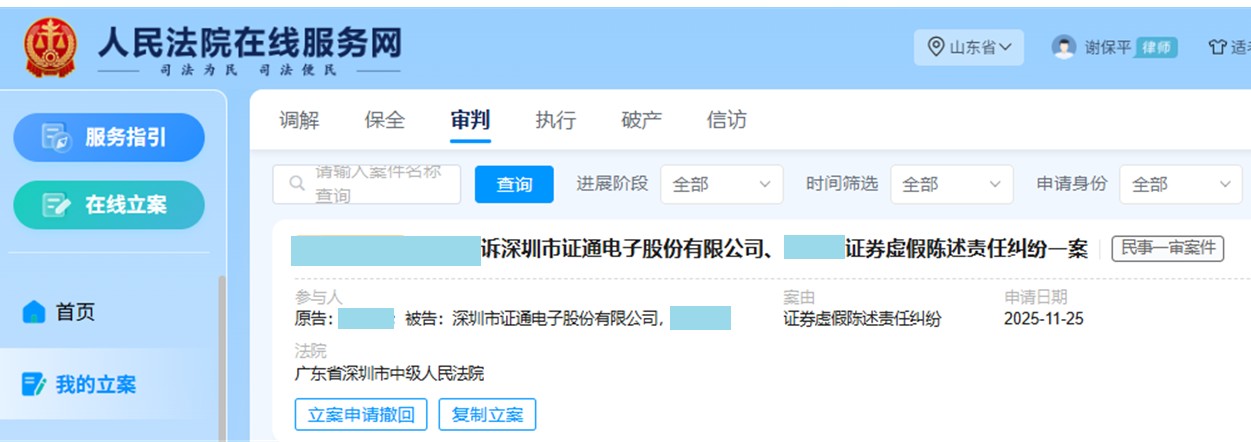Click the 首页 home icon

[x=34, y=312]
